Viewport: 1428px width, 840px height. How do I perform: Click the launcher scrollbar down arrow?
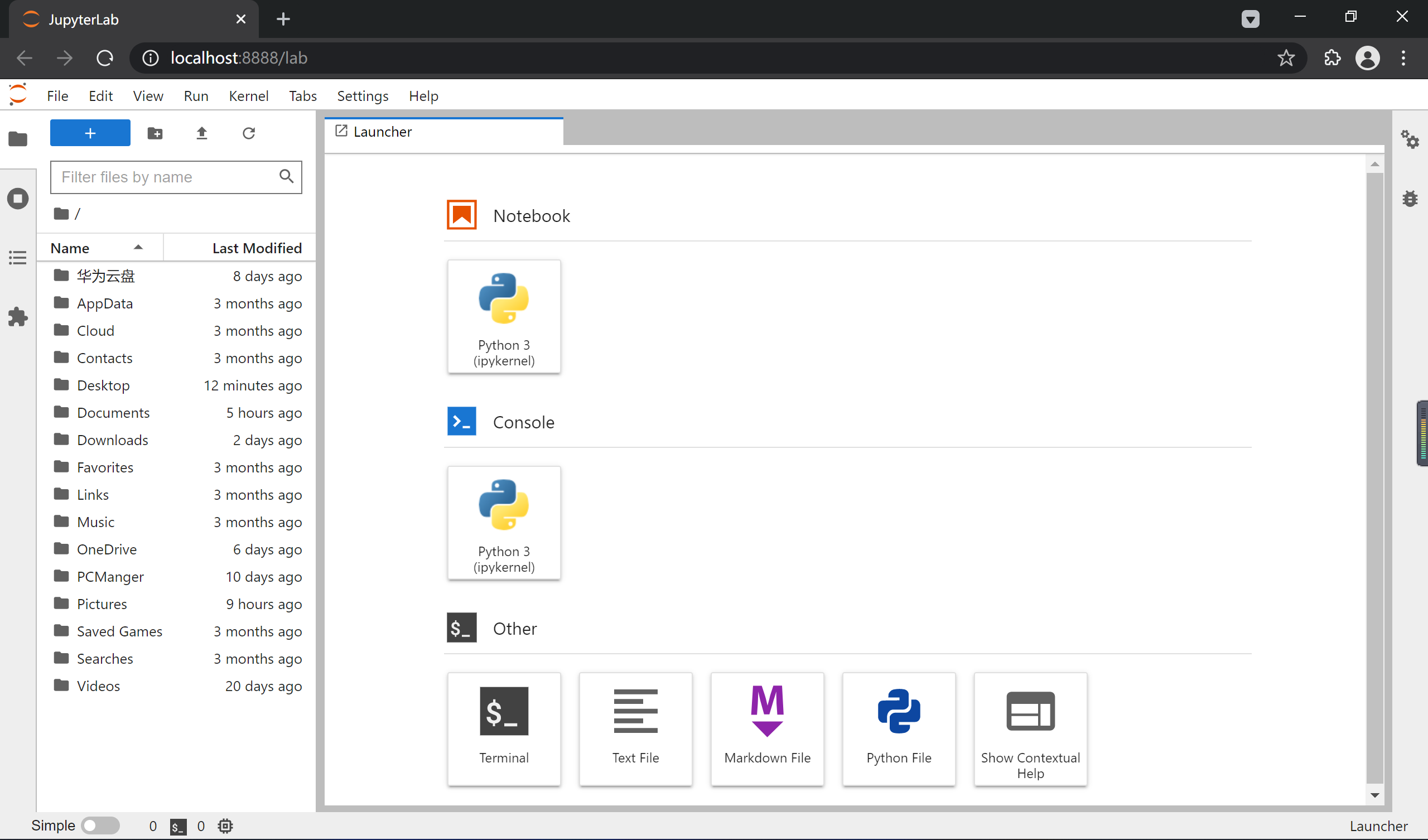click(x=1375, y=795)
